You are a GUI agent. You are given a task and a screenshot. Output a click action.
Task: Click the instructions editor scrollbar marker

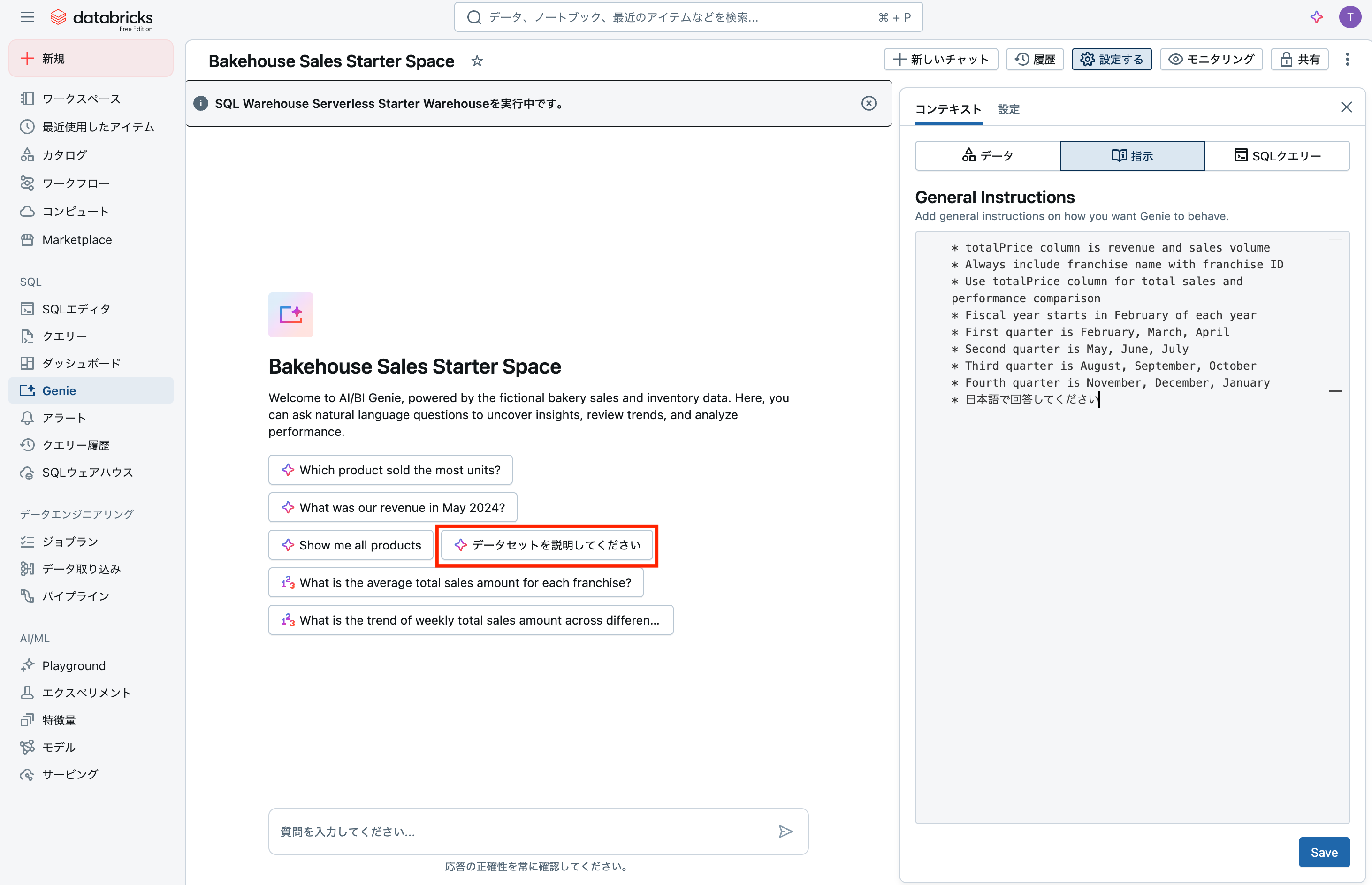1335,391
